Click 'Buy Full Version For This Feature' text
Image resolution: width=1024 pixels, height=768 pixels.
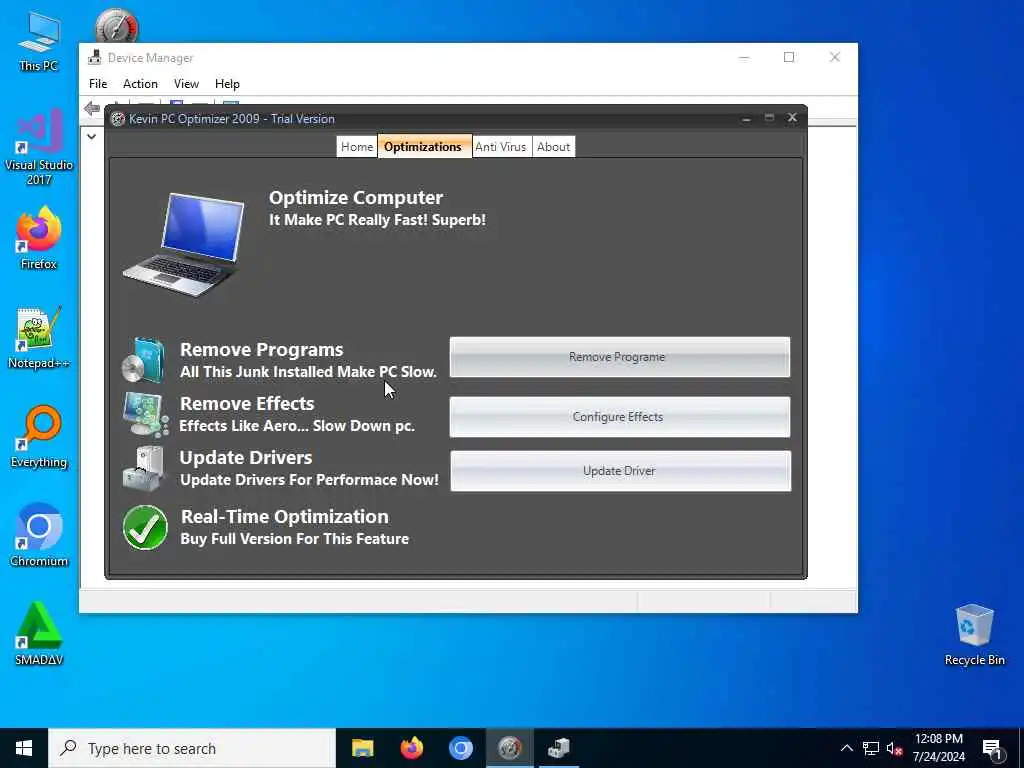(295, 539)
